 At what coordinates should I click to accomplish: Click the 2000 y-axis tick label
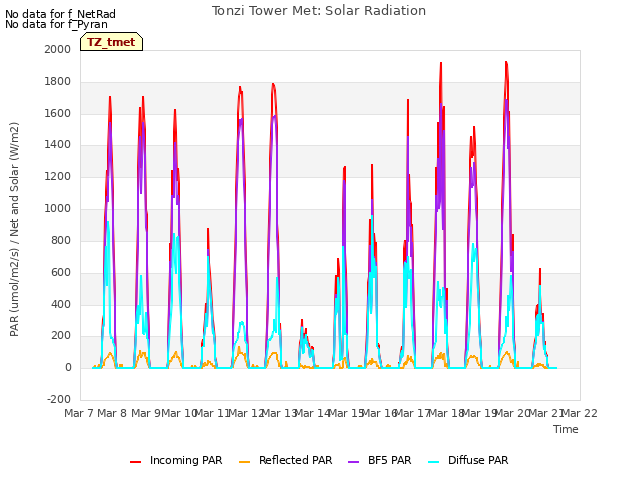pos(58,49)
